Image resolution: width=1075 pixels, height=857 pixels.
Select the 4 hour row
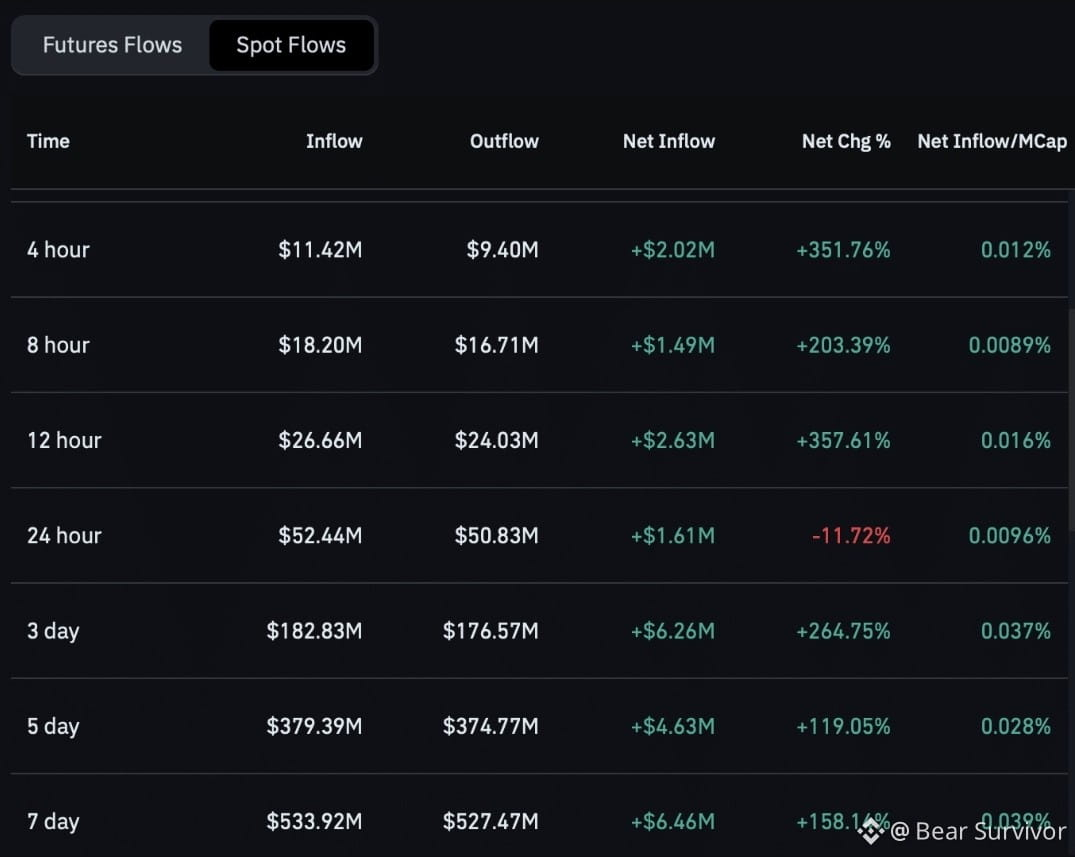(x=539, y=250)
